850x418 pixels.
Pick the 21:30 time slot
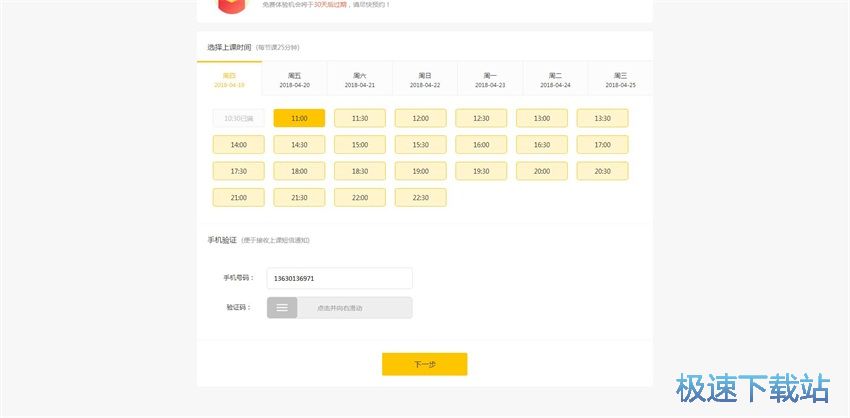pyautogui.click(x=299, y=198)
